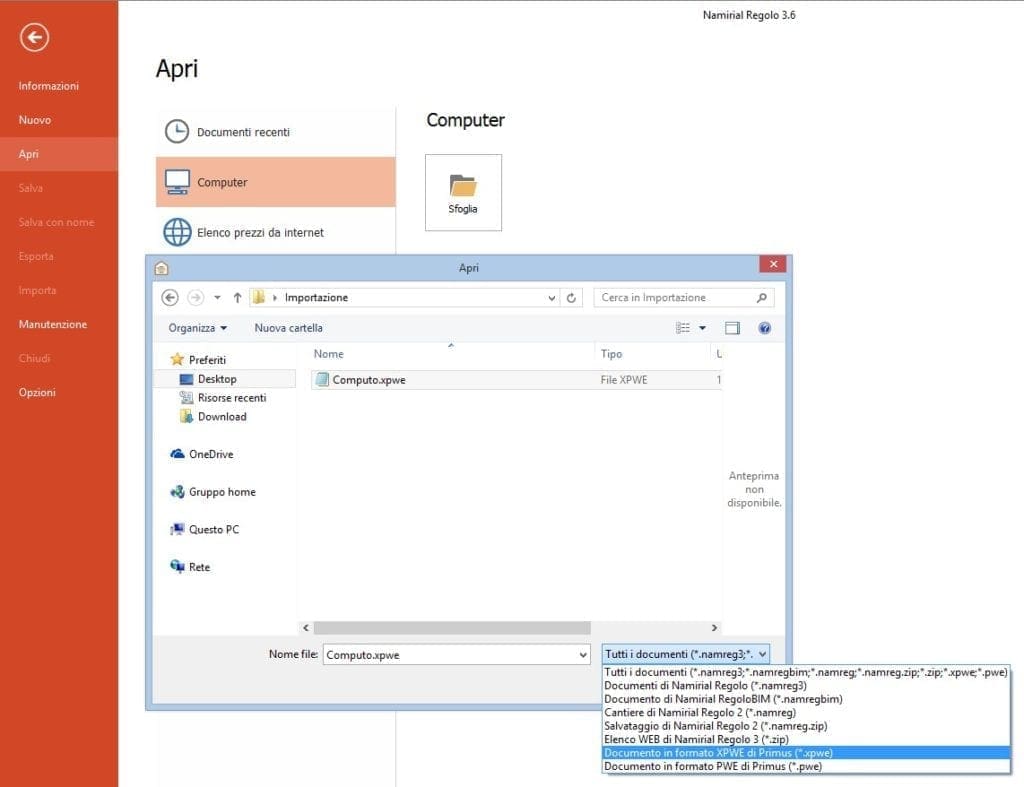Image resolution: width=1024 pixels, height=787 pixels.
Task: Expand path chevron before Importazione
Action: coord(275,298)
